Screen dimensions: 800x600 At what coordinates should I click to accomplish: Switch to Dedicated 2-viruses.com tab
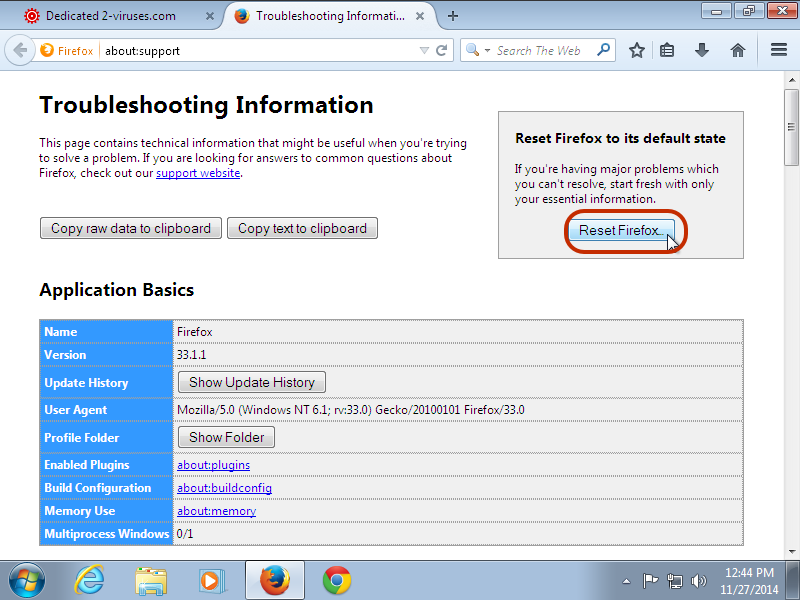coord(111,16)
